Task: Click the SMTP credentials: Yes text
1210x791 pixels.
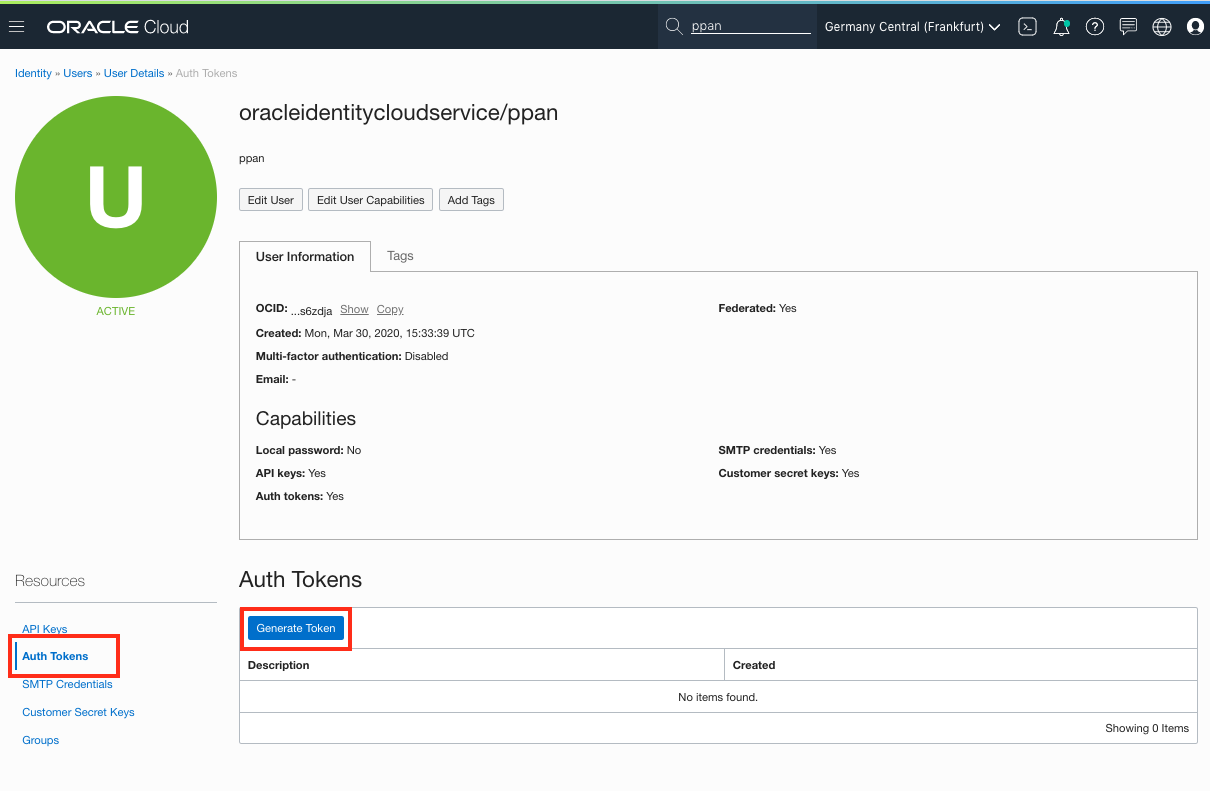Action: pyautogui.click(x=777, y=450)
